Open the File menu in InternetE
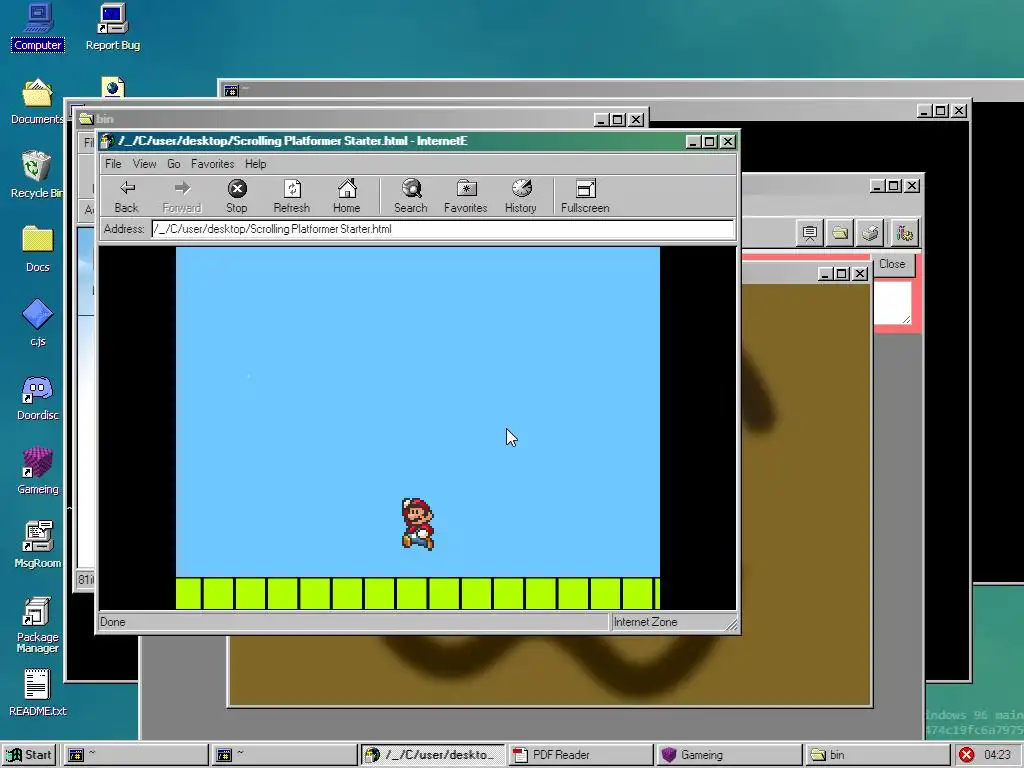This screenshot has height=768, width=1024. pyautogui.click(x=113, y=164)
